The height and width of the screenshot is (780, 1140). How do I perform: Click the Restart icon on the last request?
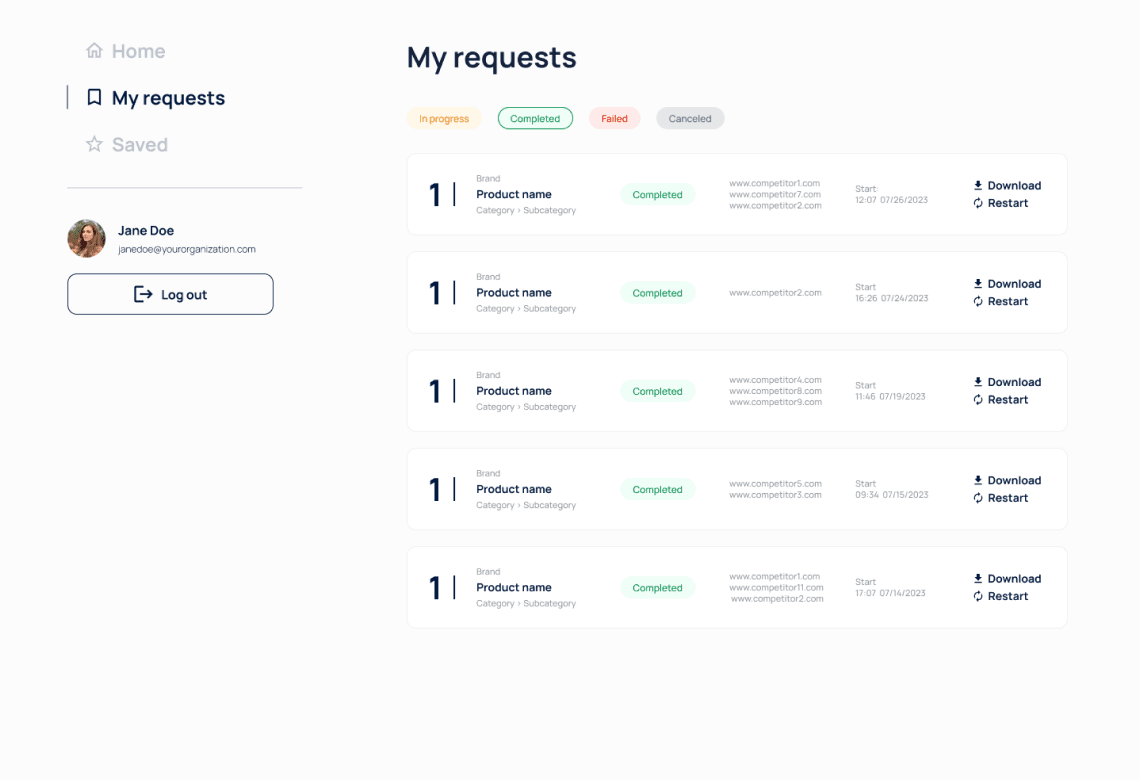pos(978,596)
